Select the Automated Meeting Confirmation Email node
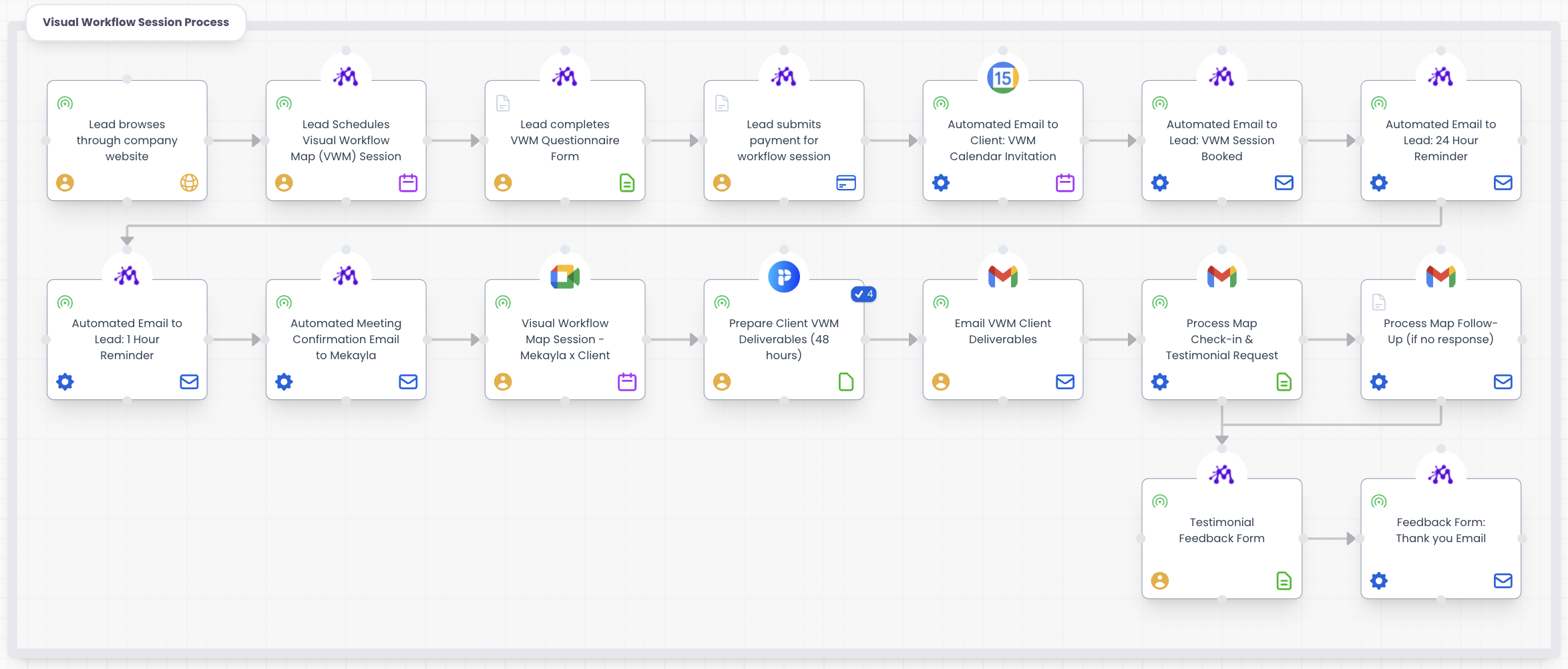The image size is (1568, 669). 345,339
